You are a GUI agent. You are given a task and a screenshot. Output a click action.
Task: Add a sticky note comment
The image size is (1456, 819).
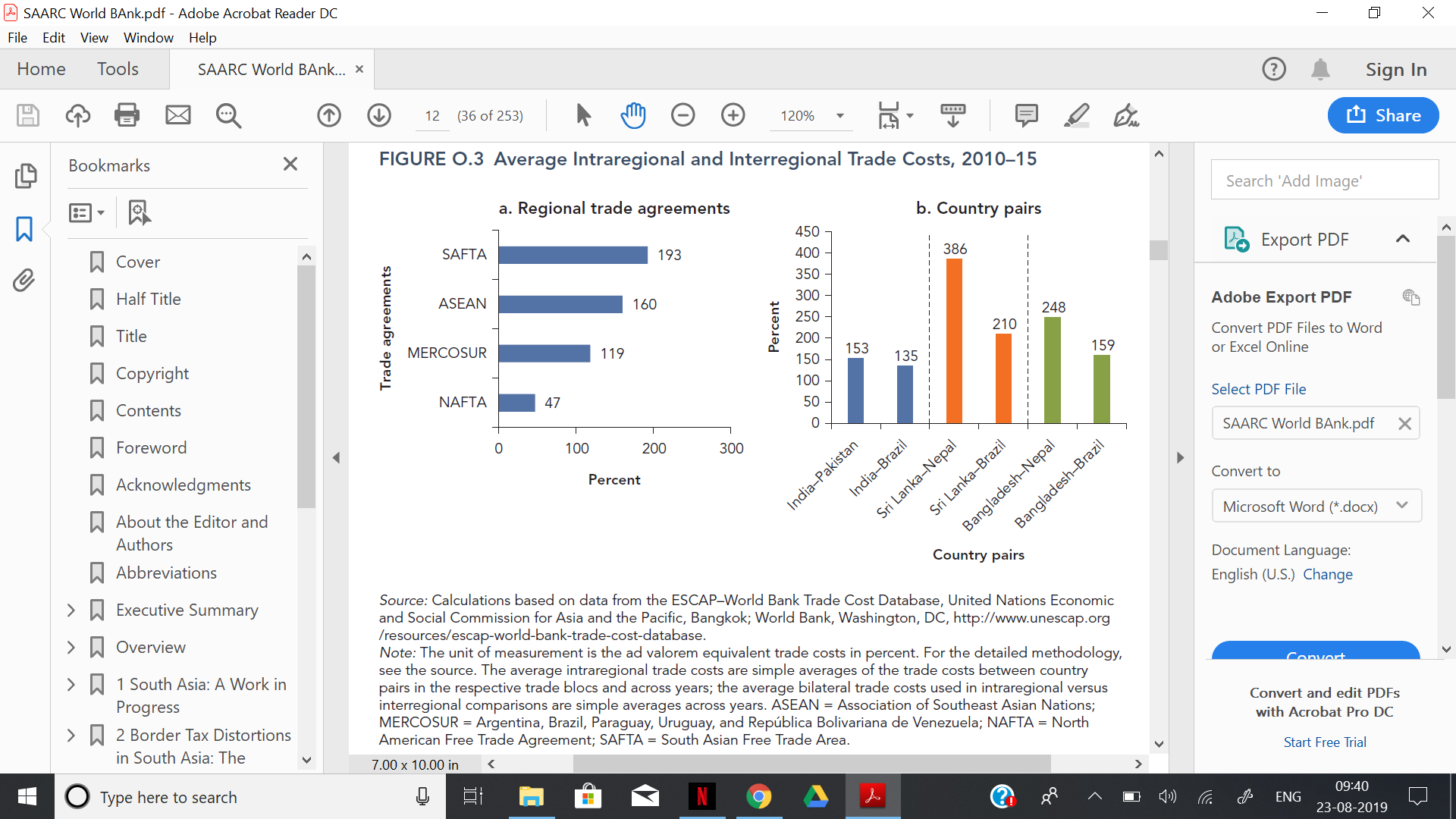(x=1026, y=115)
